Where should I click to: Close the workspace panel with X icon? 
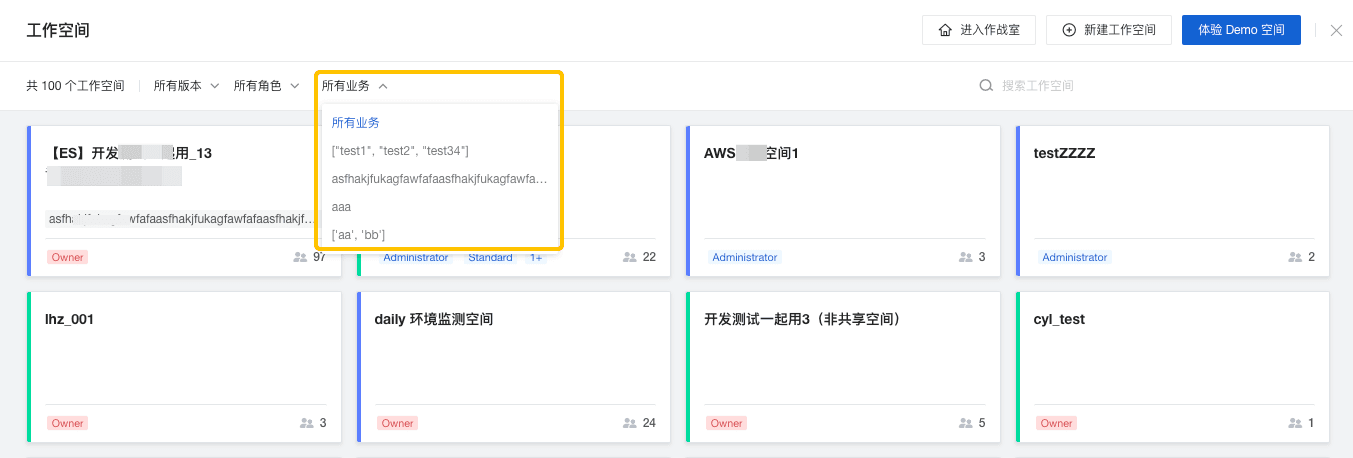[1336, 30]
